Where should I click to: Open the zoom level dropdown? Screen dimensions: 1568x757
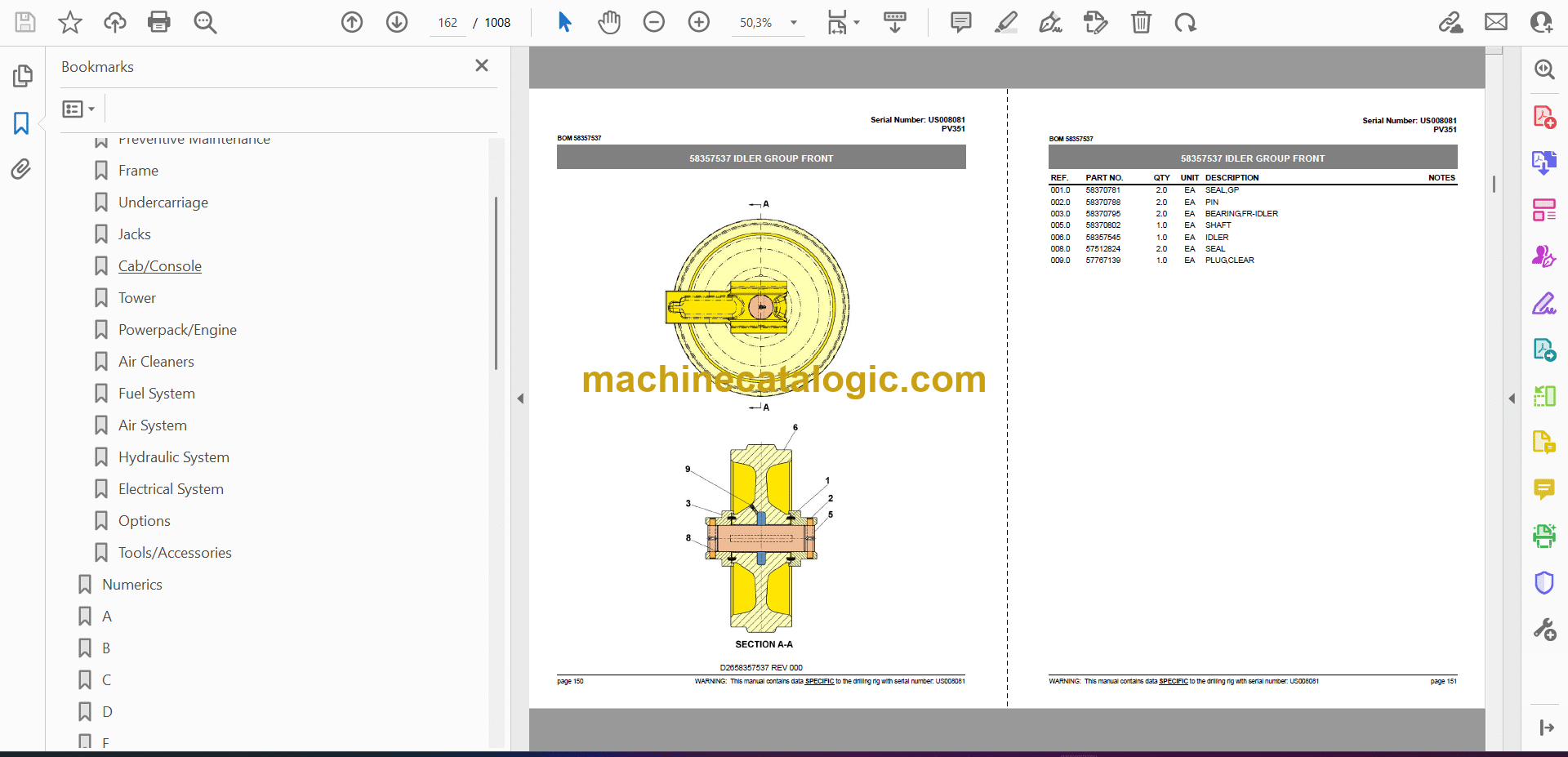[793, 23]
